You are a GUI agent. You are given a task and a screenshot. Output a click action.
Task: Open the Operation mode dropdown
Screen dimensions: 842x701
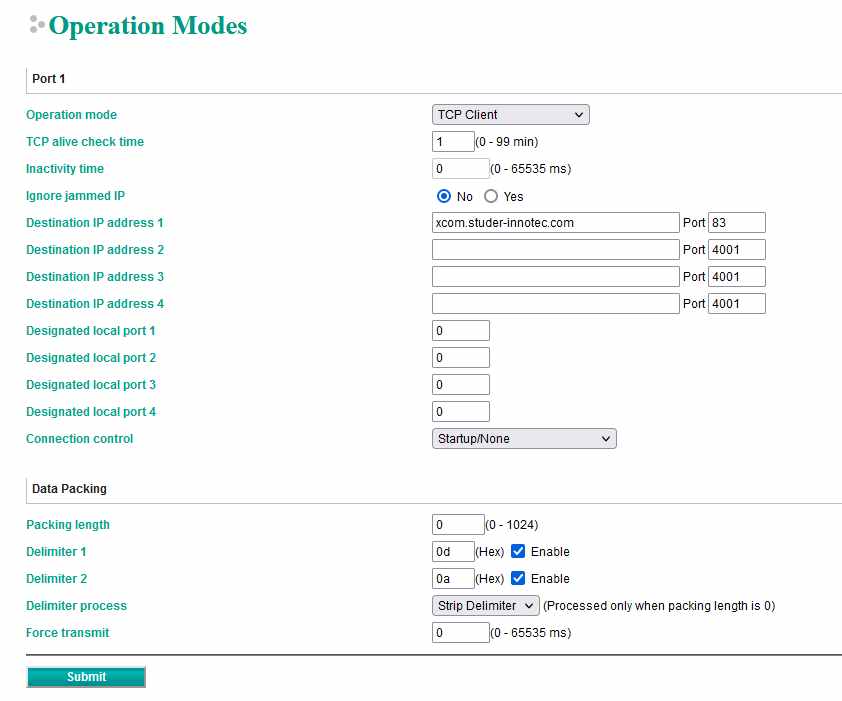click(x=510, y=115)
